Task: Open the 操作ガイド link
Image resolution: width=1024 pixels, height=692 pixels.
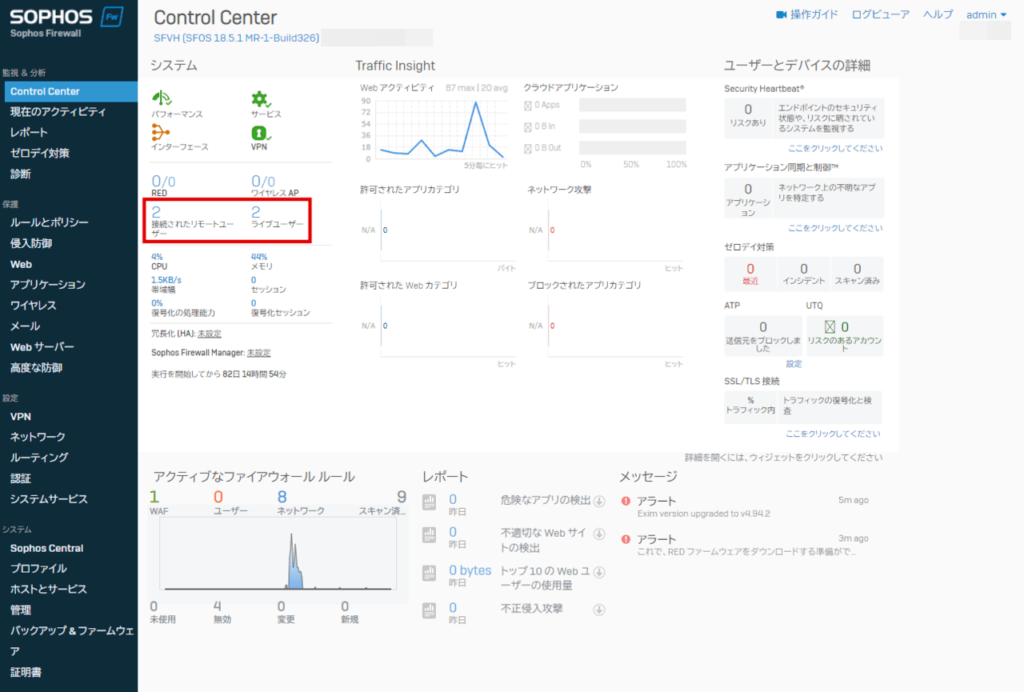Action: pyautogui.click(x=814, y=14)
